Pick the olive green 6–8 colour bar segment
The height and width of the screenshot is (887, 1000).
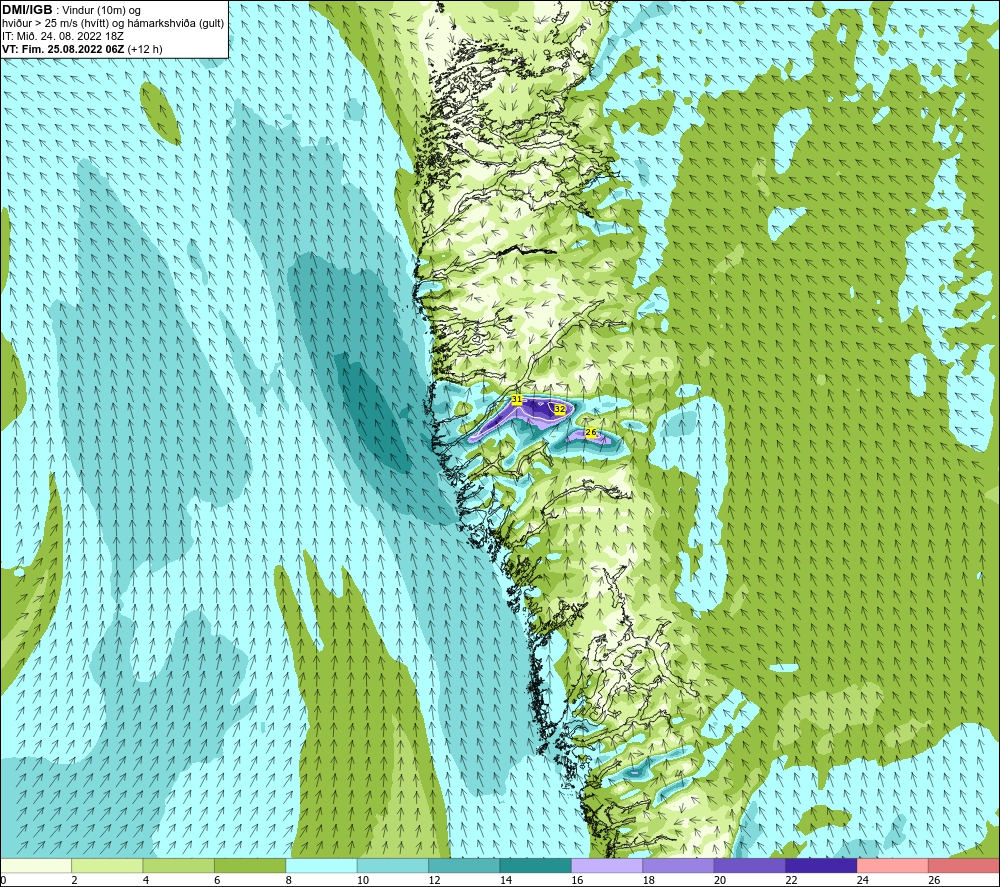250,866
